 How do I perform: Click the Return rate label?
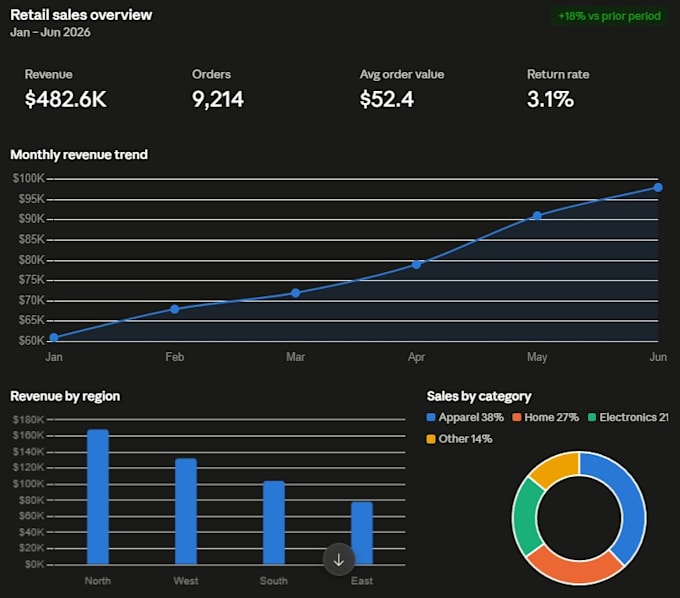tap(558, 74)
